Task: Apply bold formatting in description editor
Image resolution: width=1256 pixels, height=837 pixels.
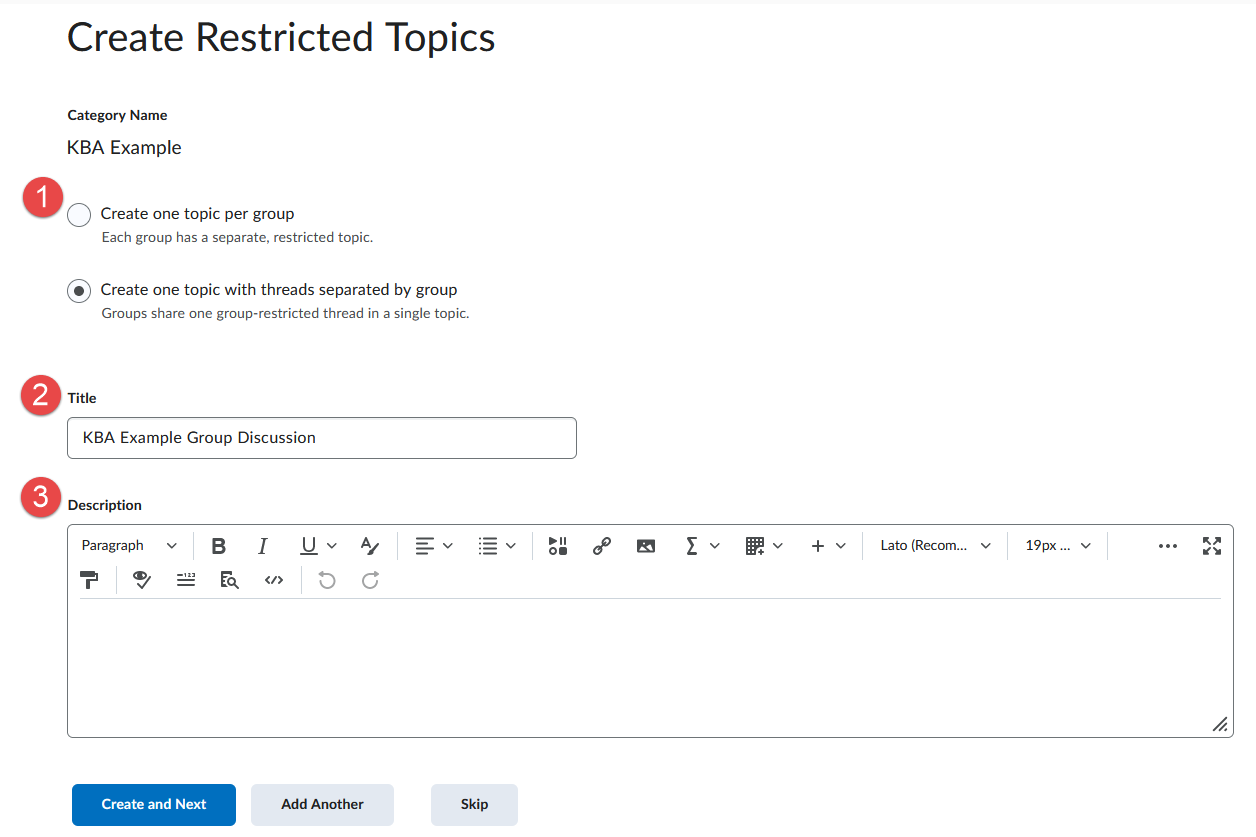Action: (219, 546)
